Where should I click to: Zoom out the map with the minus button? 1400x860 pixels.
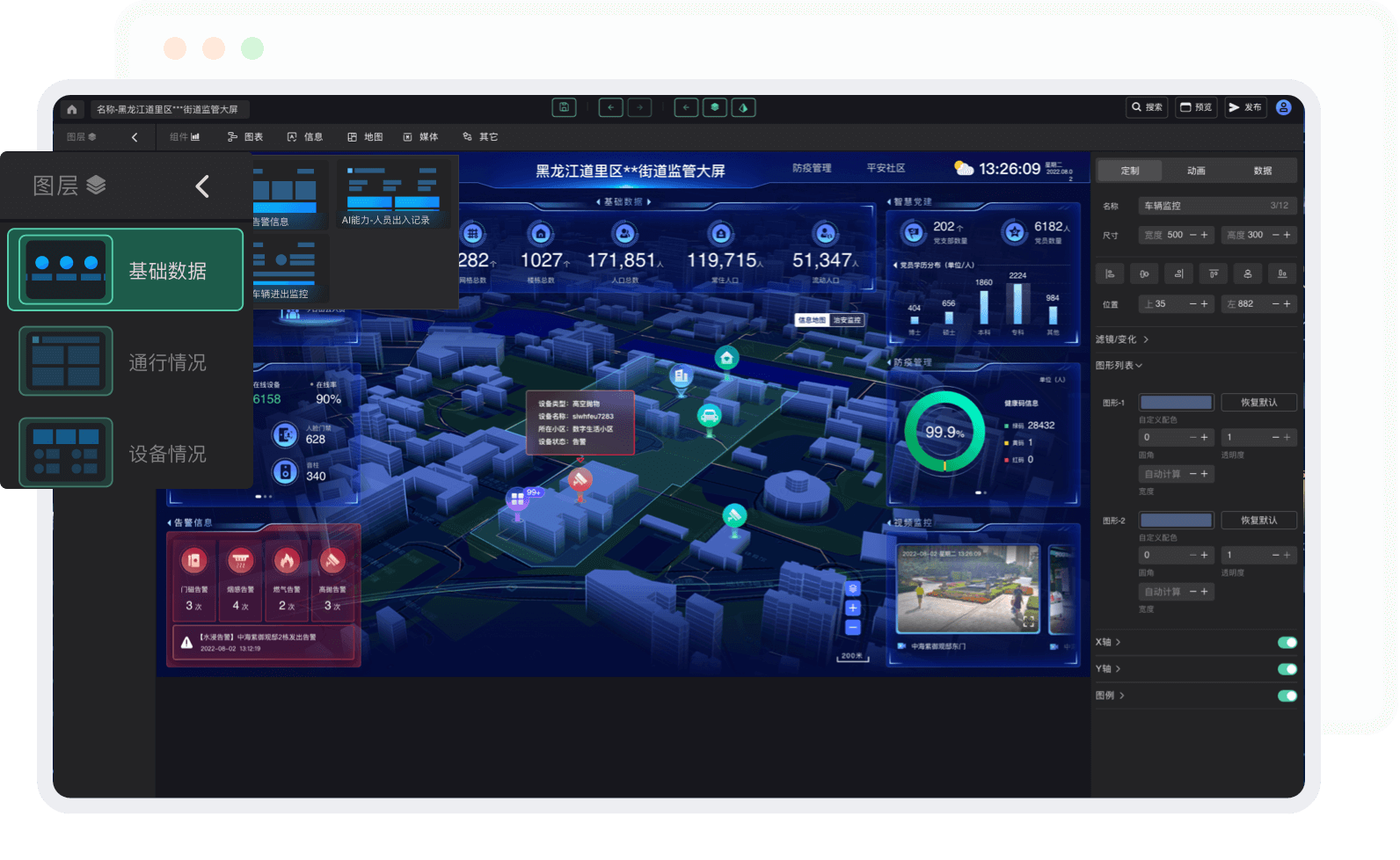click(x=852, y=627)
